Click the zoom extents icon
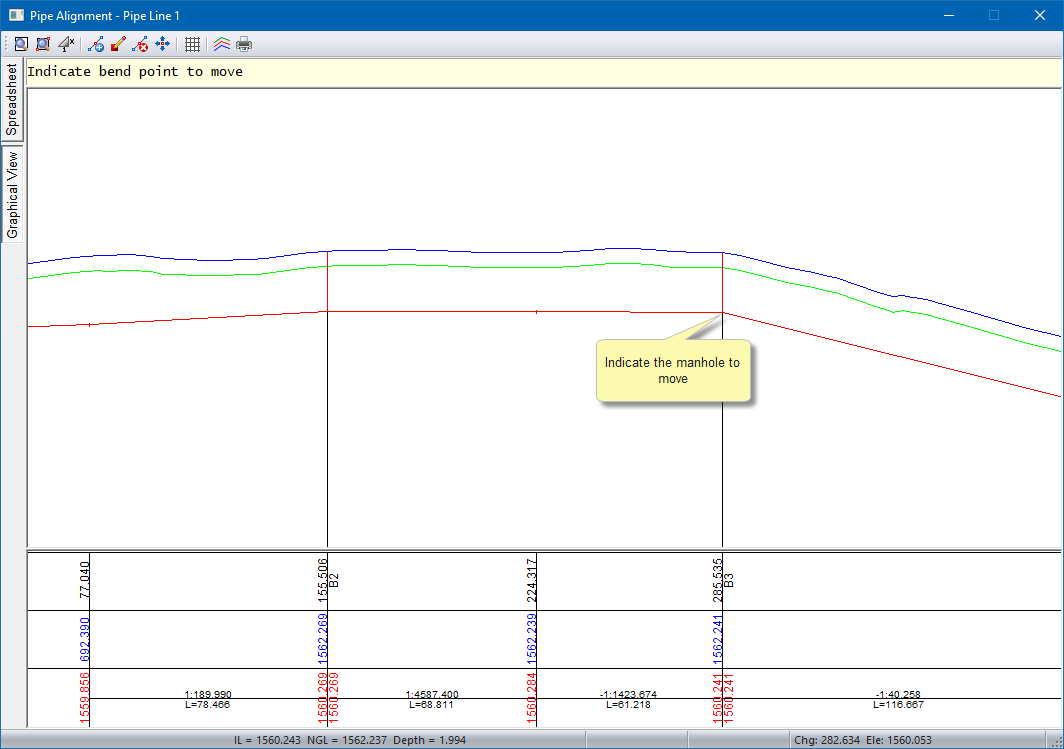This screenshot has width=1064, height=749. 43,44
